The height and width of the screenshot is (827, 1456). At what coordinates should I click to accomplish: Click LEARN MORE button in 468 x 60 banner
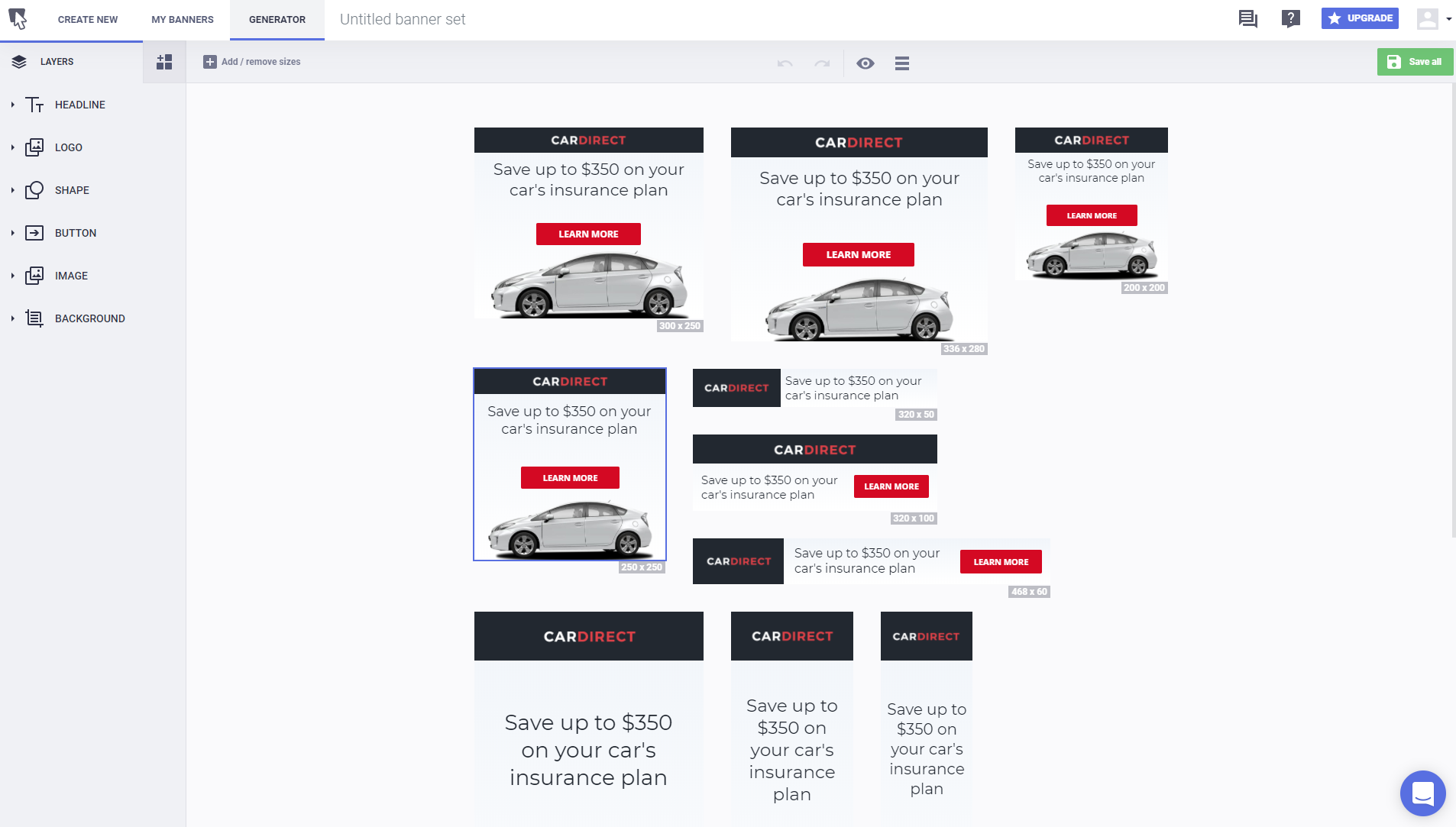[x=1001, y=562]
